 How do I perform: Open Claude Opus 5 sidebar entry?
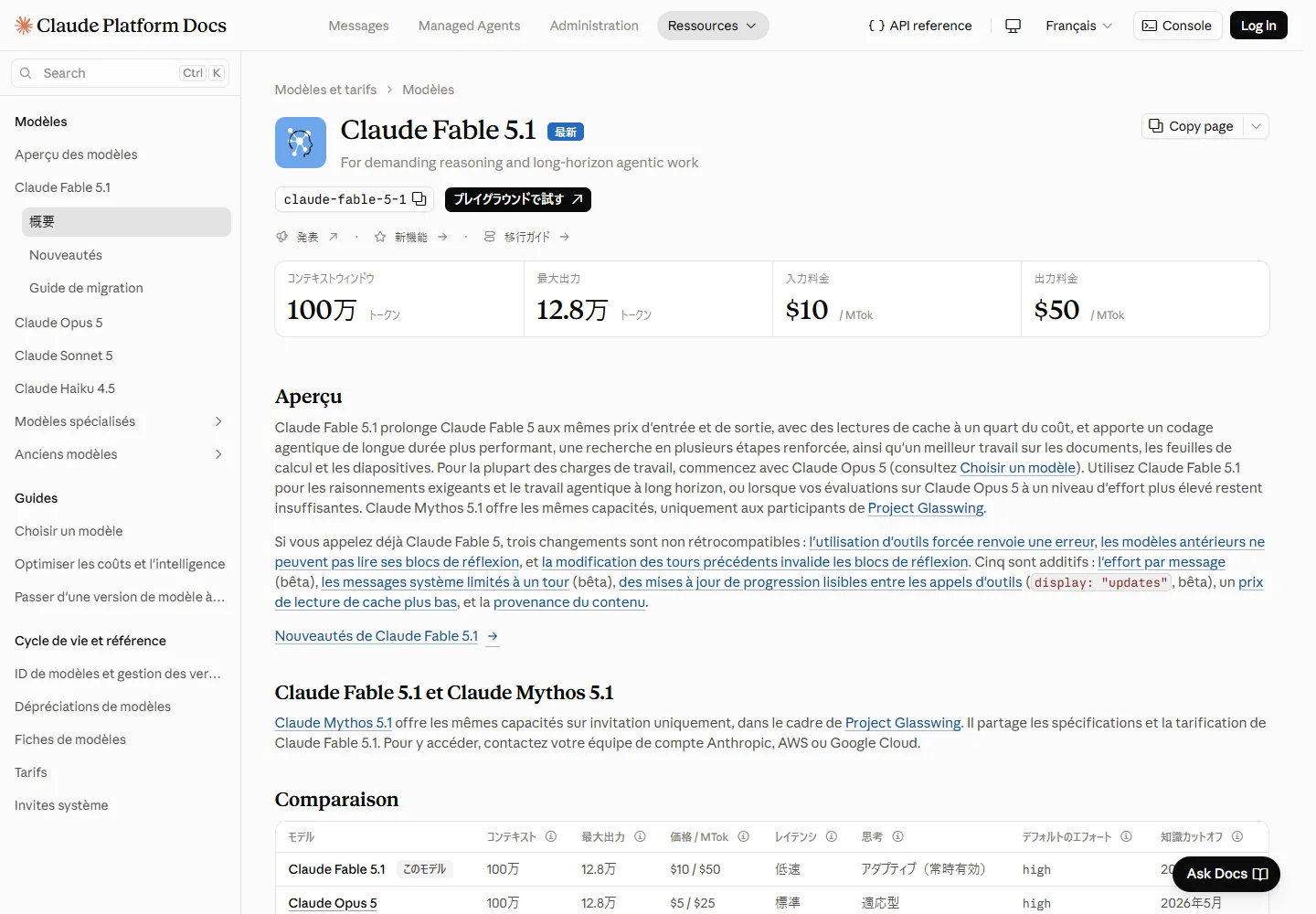(x=58, y=323)
